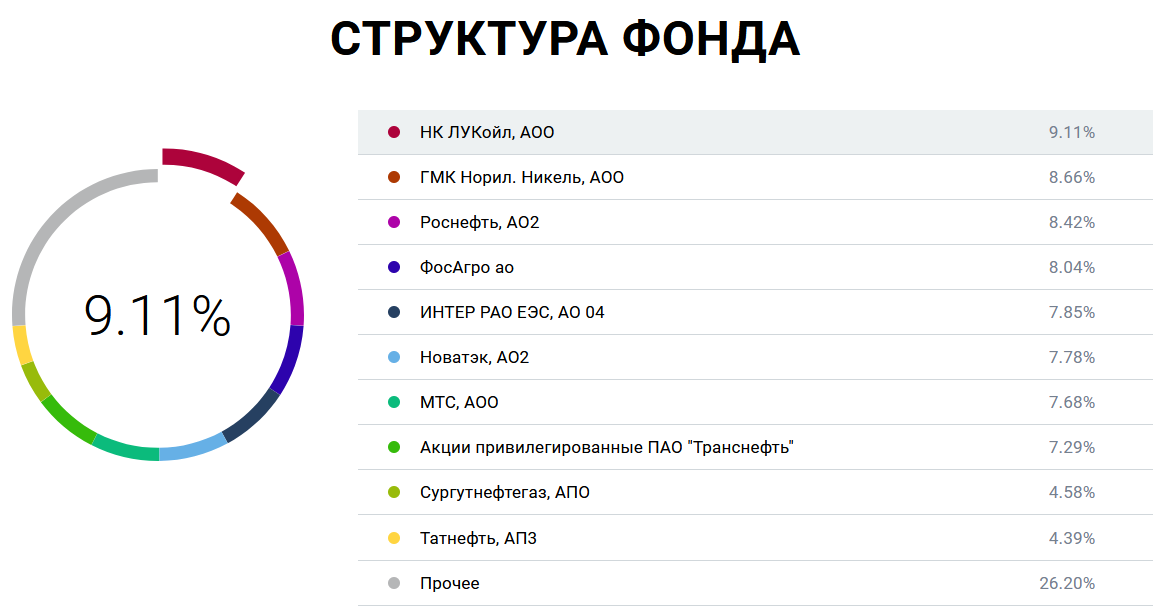Select the Акции привилегированные ПАО "Транснефть" label
This screenshot has width=1154, height=616.
click(606, 447)
